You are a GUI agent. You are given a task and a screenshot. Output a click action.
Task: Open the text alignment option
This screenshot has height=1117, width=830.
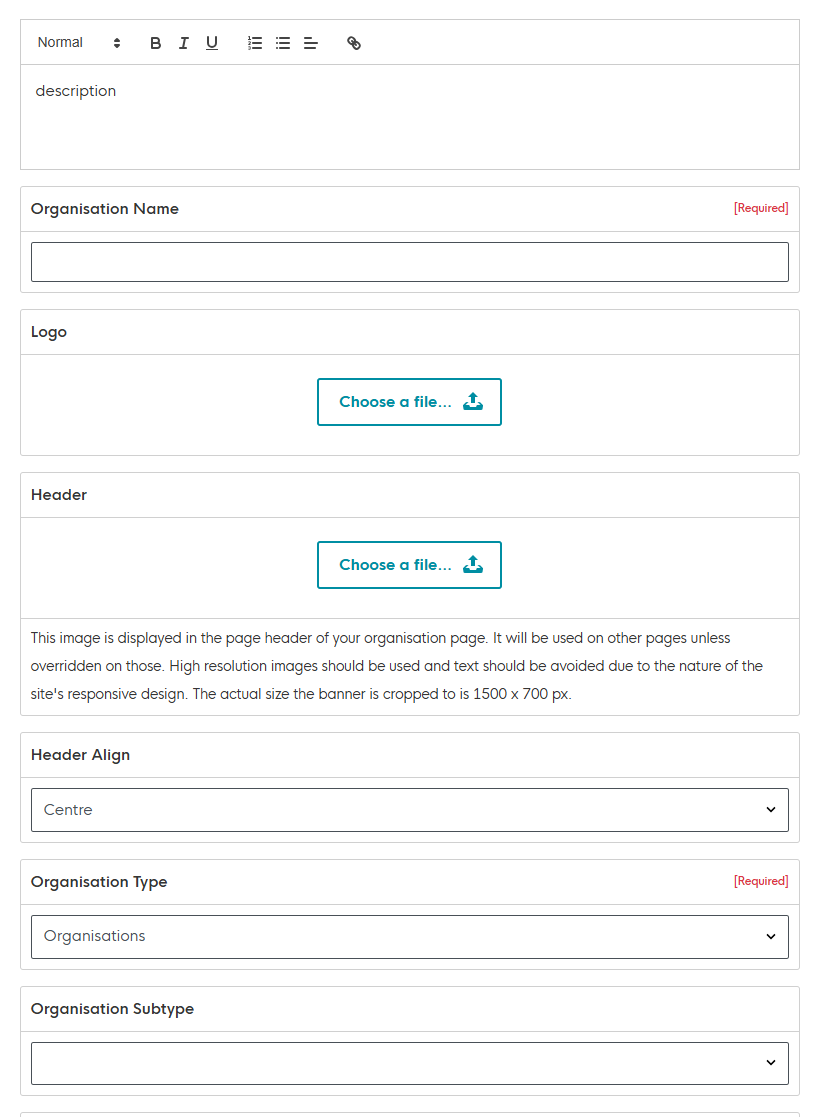(311, 43)
